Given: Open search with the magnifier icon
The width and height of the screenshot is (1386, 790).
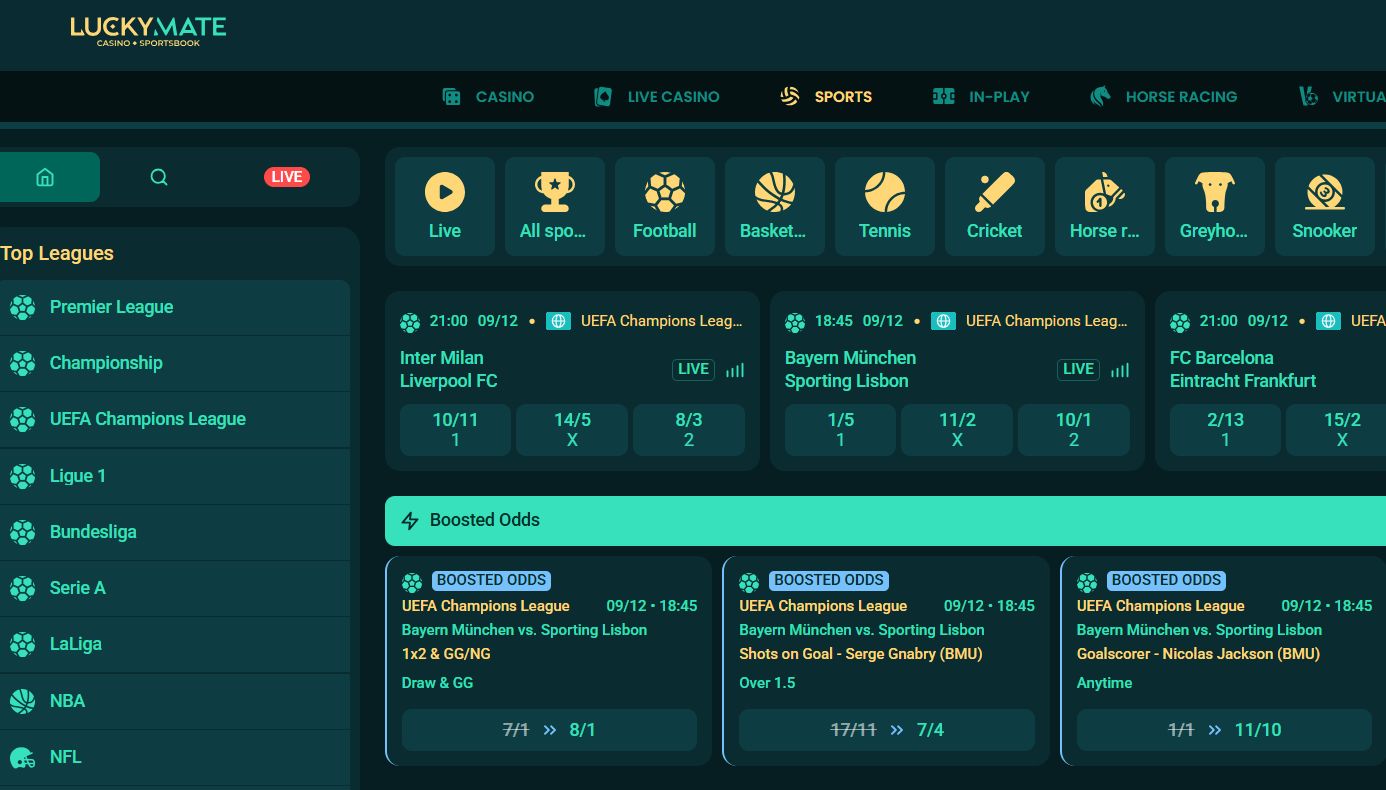Looking at the screenshot, I should pos(159,177).
